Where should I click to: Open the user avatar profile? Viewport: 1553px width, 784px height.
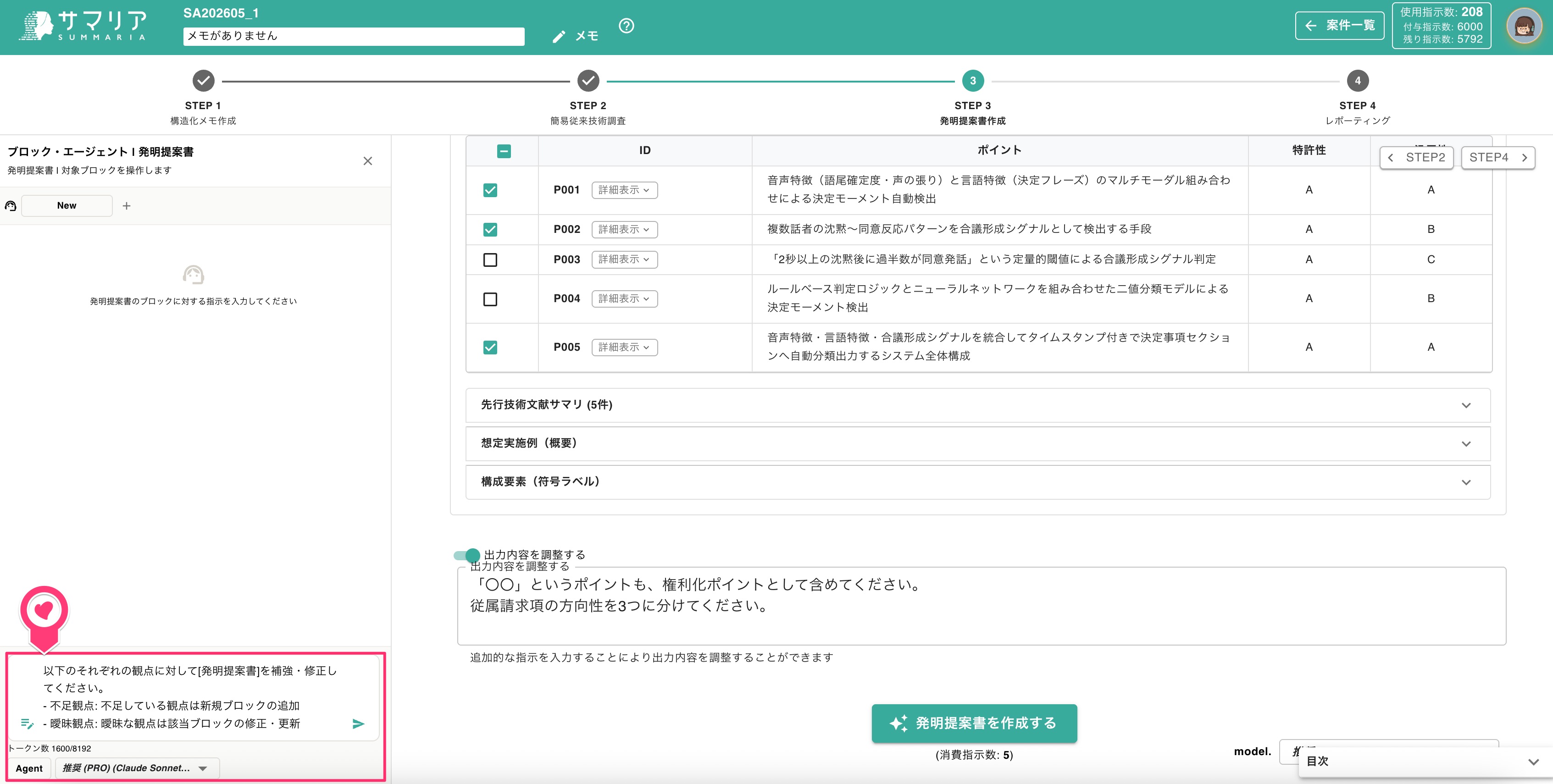coord(1524,26)
